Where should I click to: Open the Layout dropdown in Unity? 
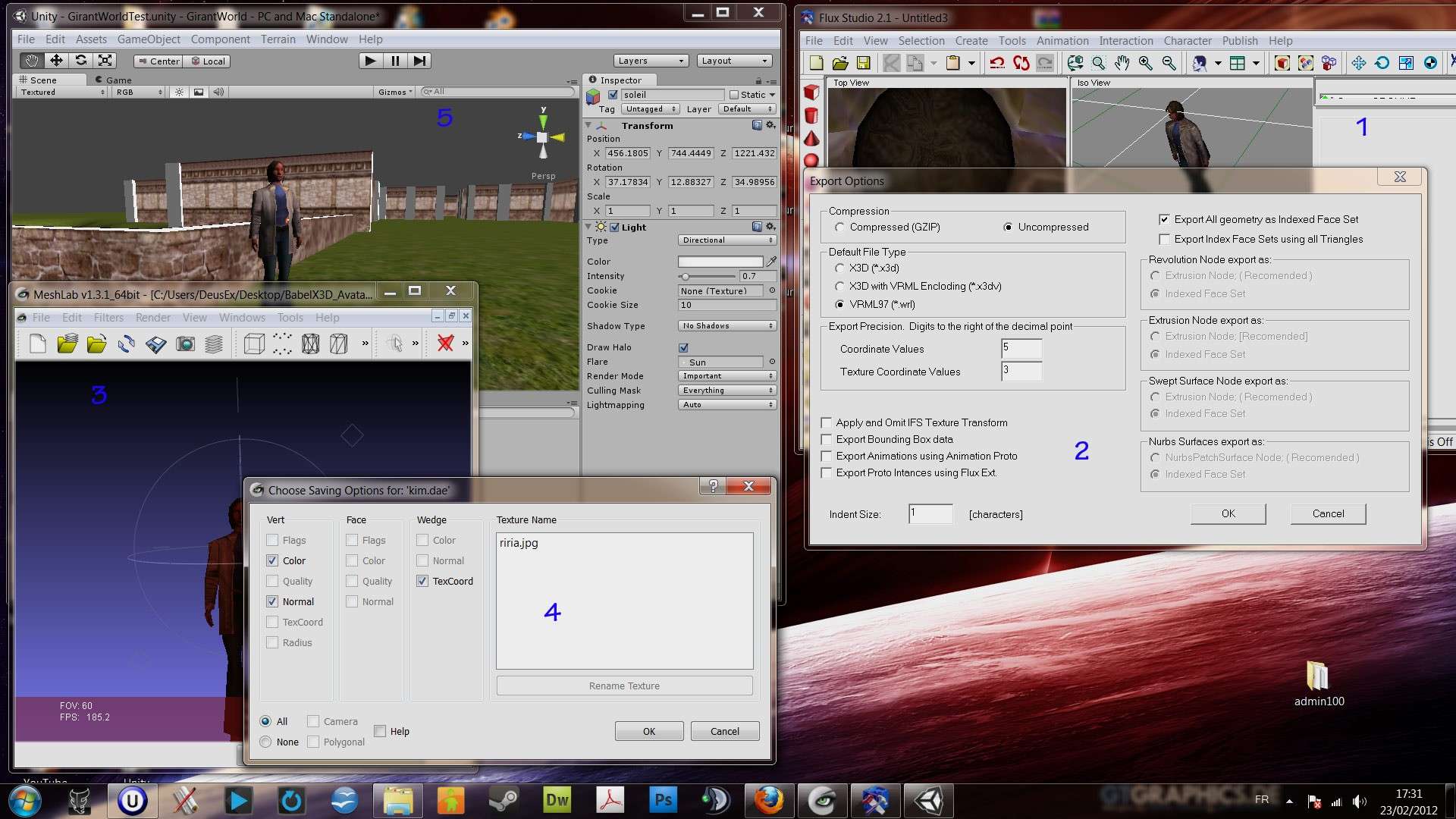(734, 61)
